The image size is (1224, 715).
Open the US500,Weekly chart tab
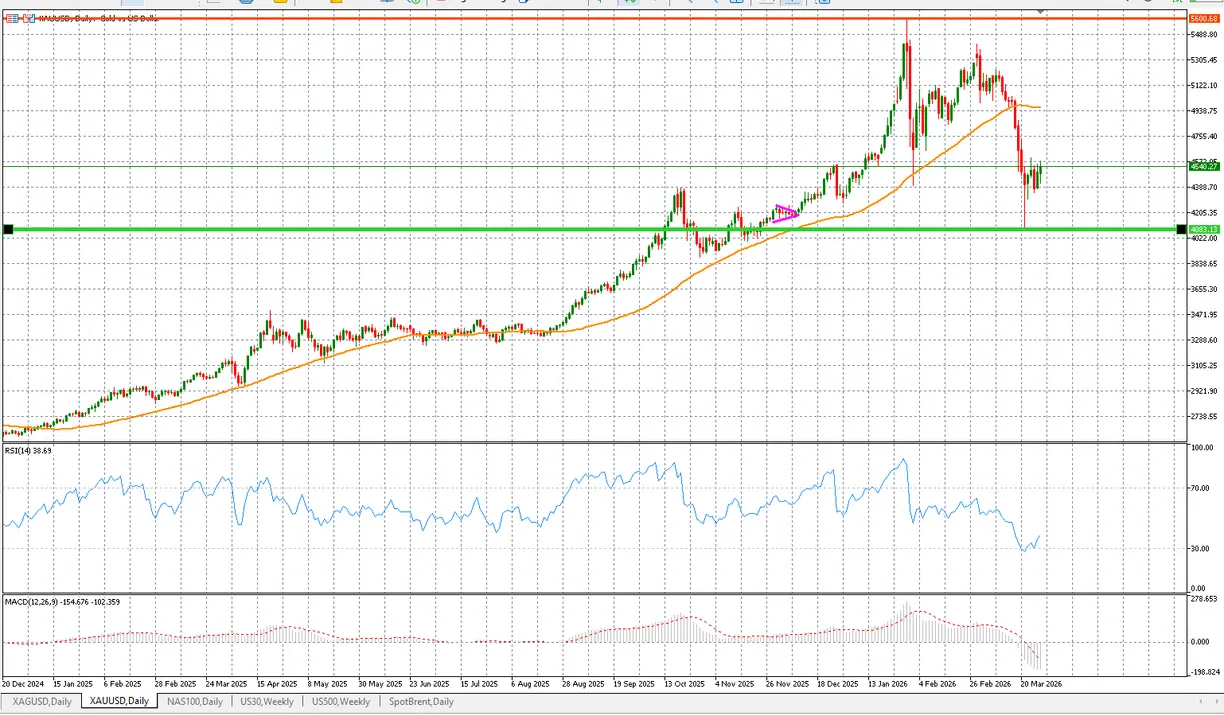pos(340,702)
